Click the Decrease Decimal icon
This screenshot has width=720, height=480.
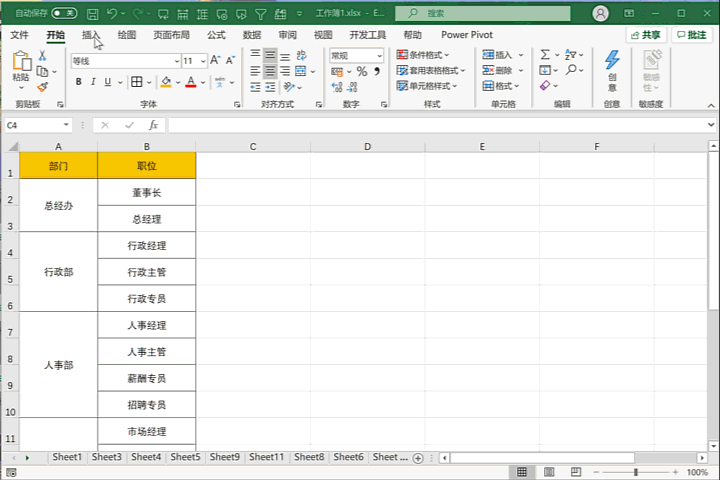pos(353,87)
